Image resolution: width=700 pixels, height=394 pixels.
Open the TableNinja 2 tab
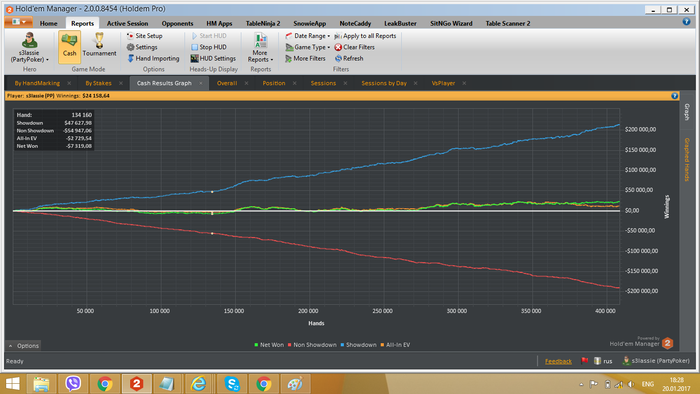[263, 23]
